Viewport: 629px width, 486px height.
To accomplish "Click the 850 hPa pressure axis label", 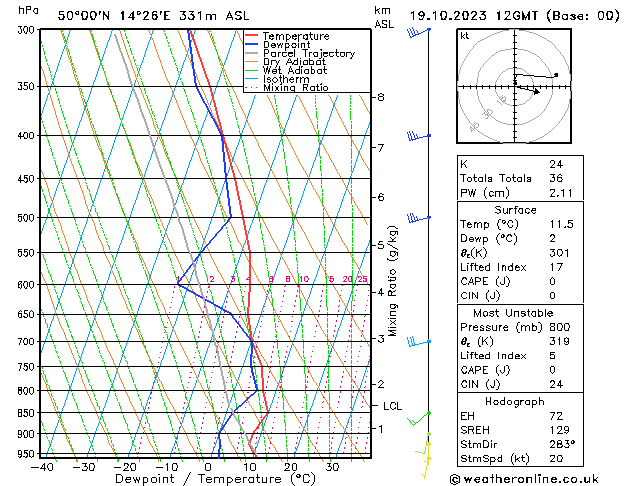I will [x=27, y=413].
